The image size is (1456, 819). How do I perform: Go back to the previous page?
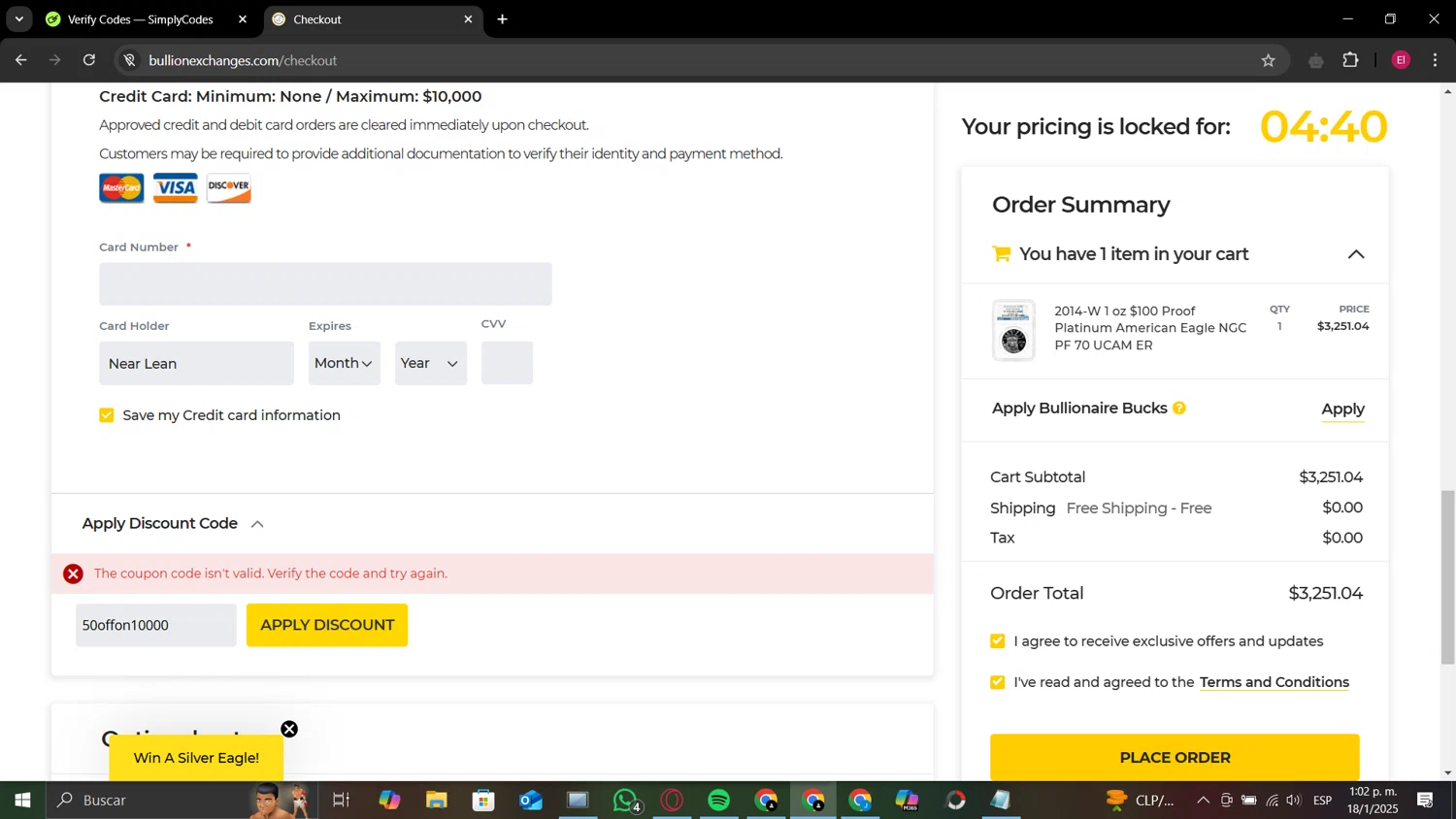click(x=21, y=60)
